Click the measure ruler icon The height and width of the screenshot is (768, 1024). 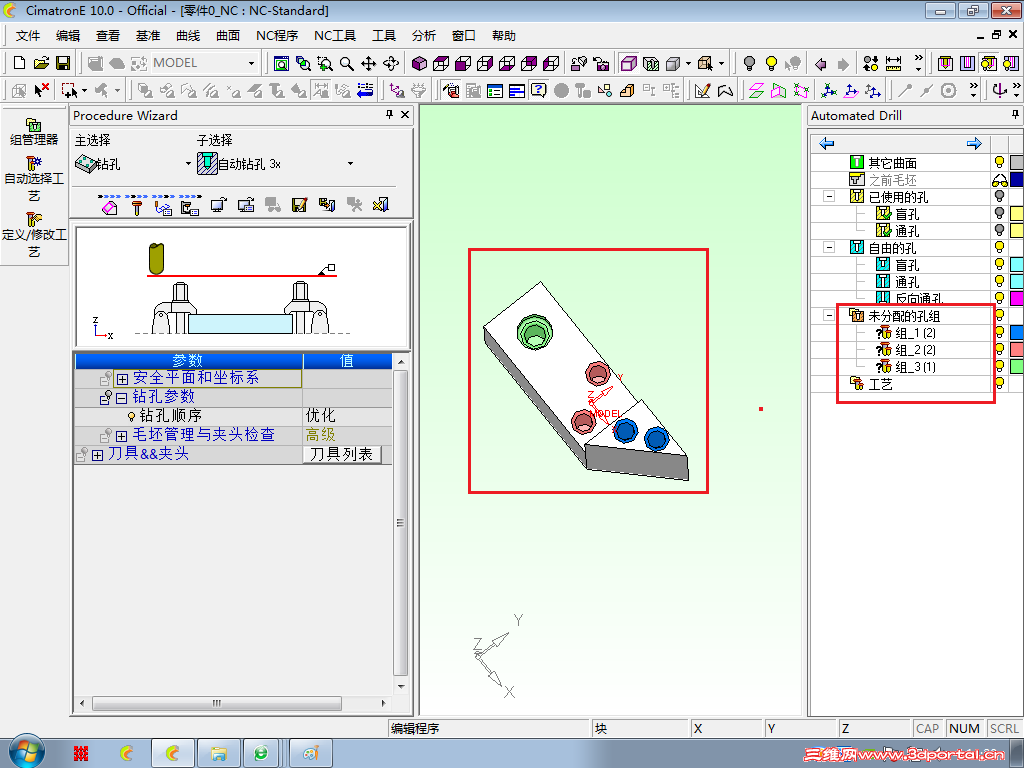tap(893, 63)
